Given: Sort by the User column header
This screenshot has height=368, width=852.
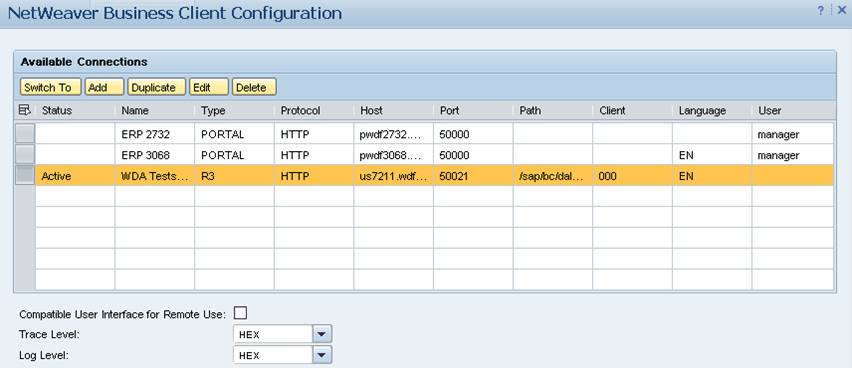Looking at the screenshot, I should pyautogui.click(x=793, y=111).
